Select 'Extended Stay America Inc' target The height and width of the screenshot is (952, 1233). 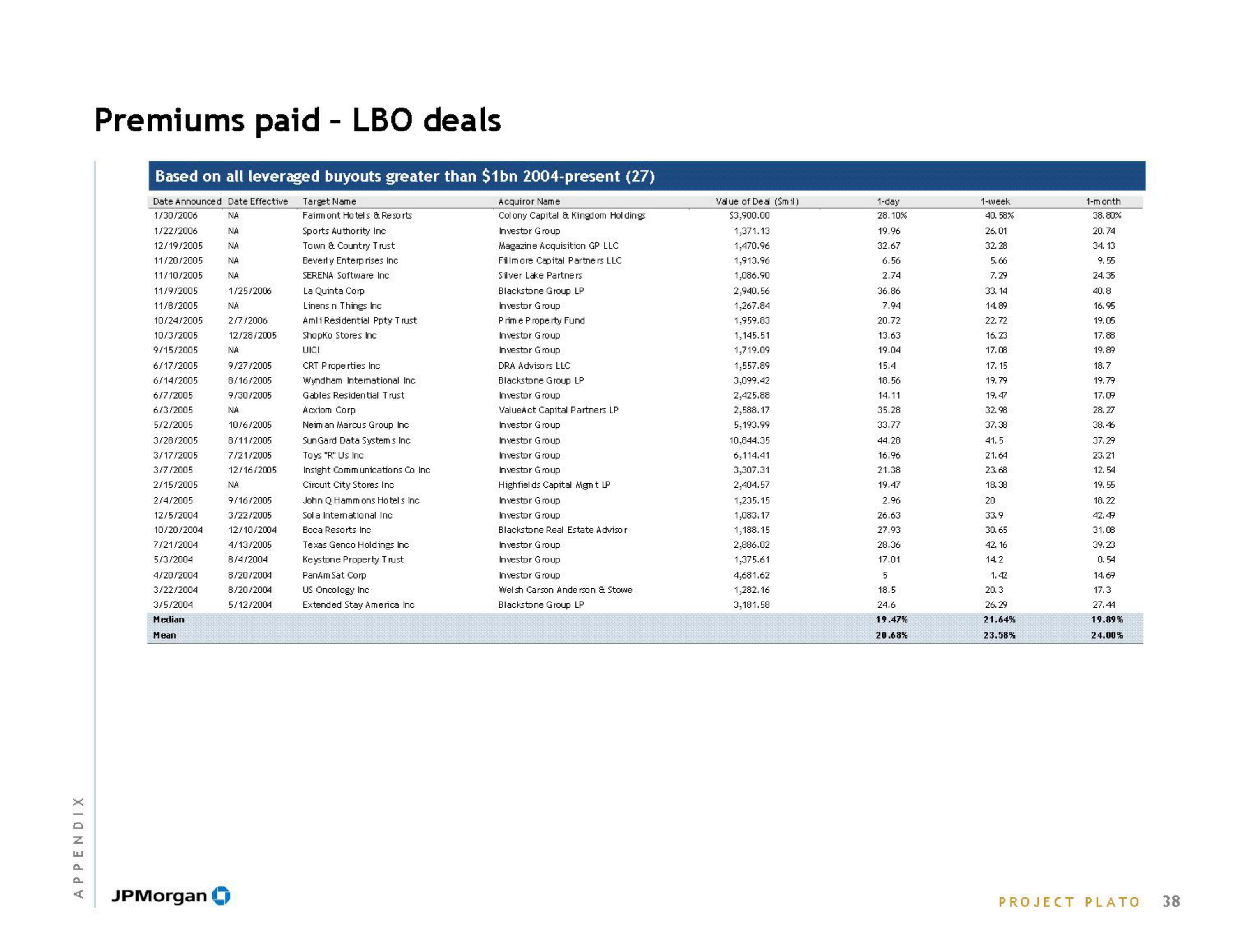(358, 604)
